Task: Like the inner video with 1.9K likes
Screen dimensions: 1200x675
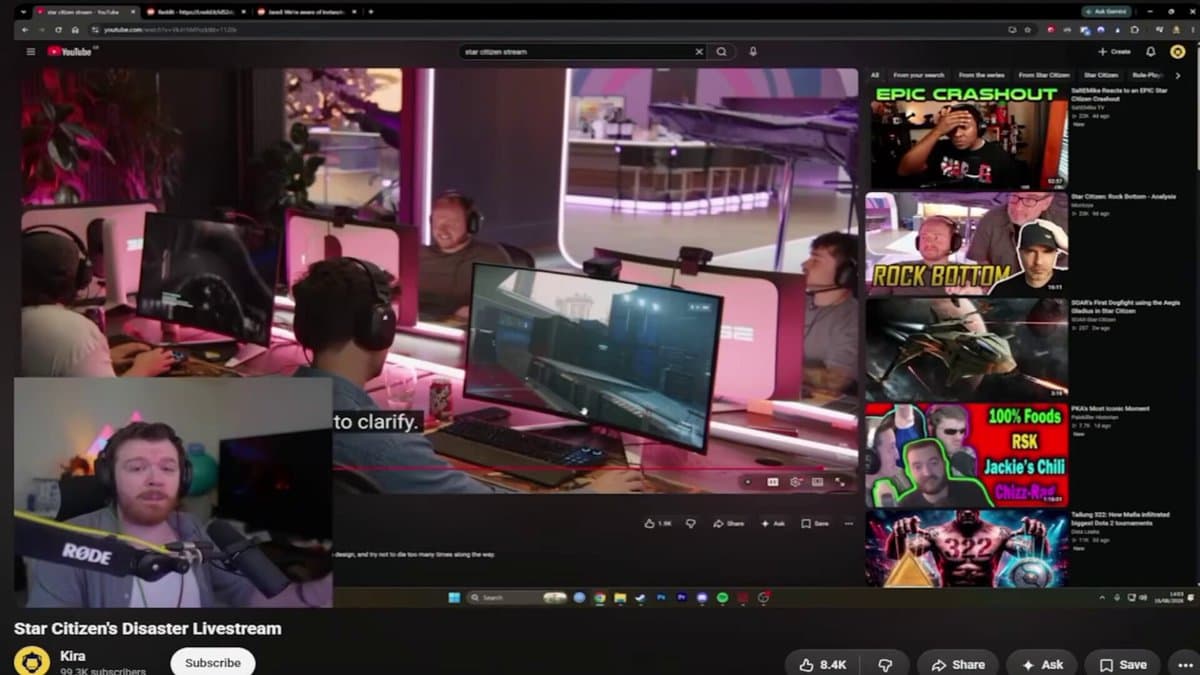Action: [659, 523]
